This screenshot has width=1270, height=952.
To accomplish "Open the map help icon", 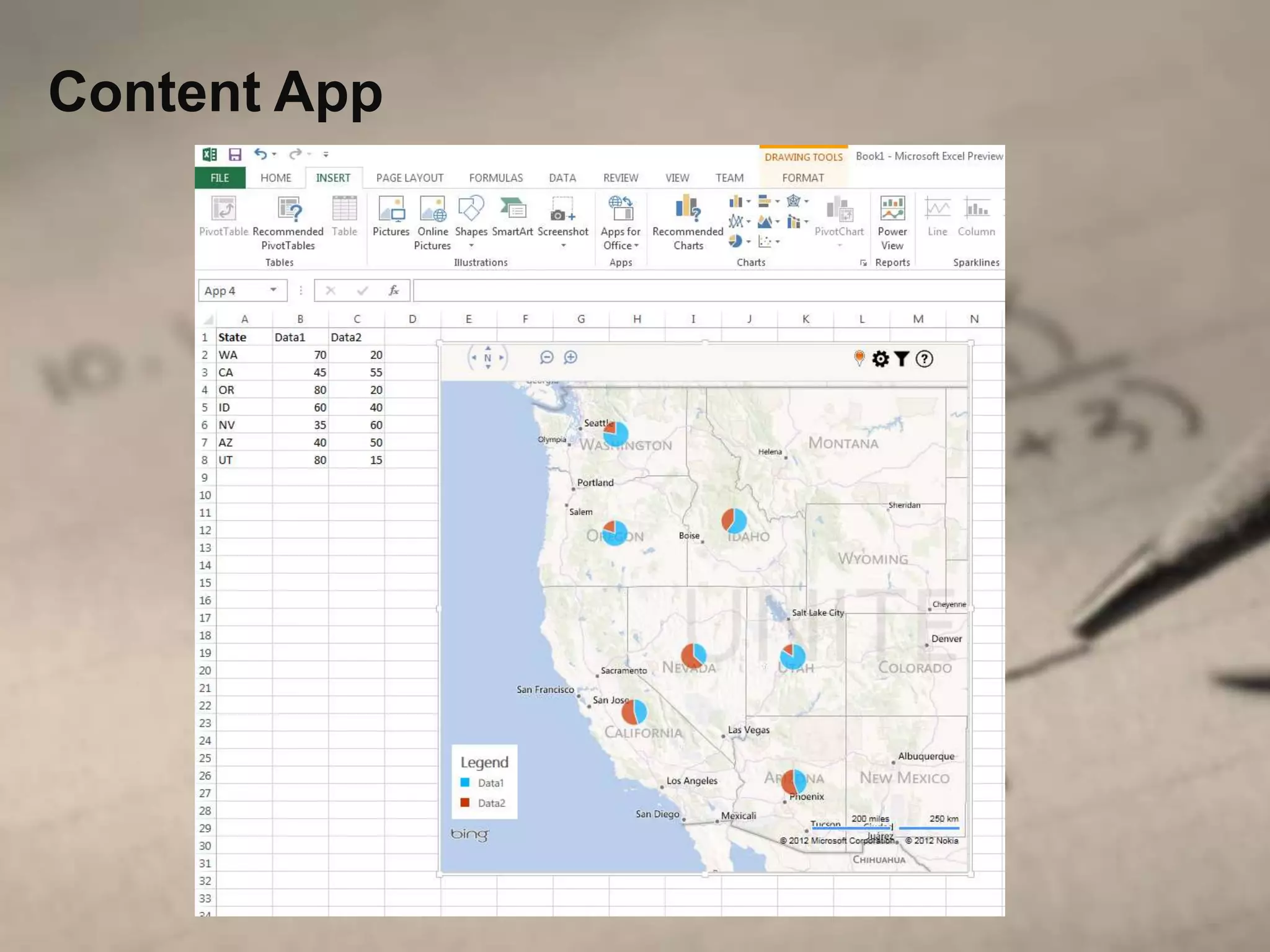I will [924, 359].
